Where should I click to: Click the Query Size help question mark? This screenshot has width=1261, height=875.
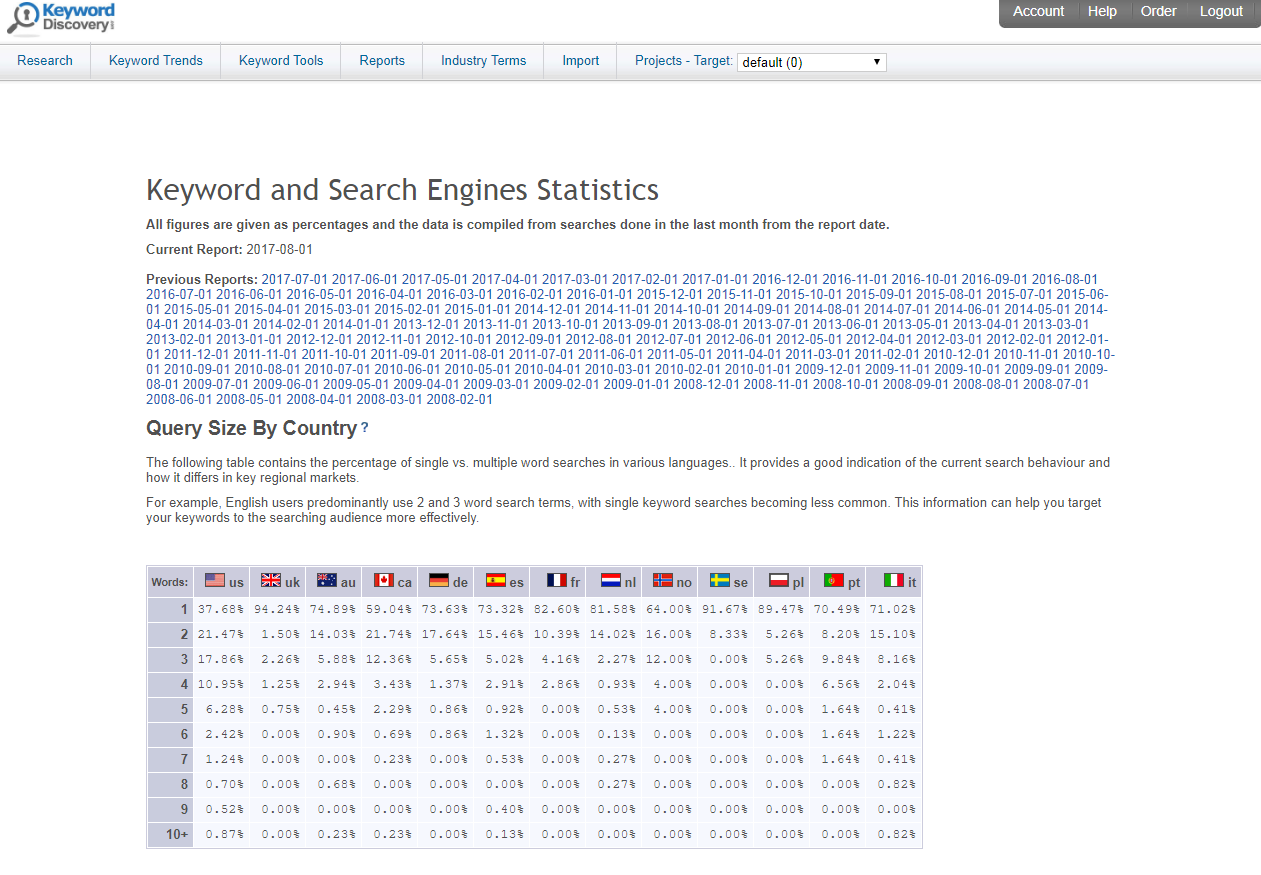(364, 428)
